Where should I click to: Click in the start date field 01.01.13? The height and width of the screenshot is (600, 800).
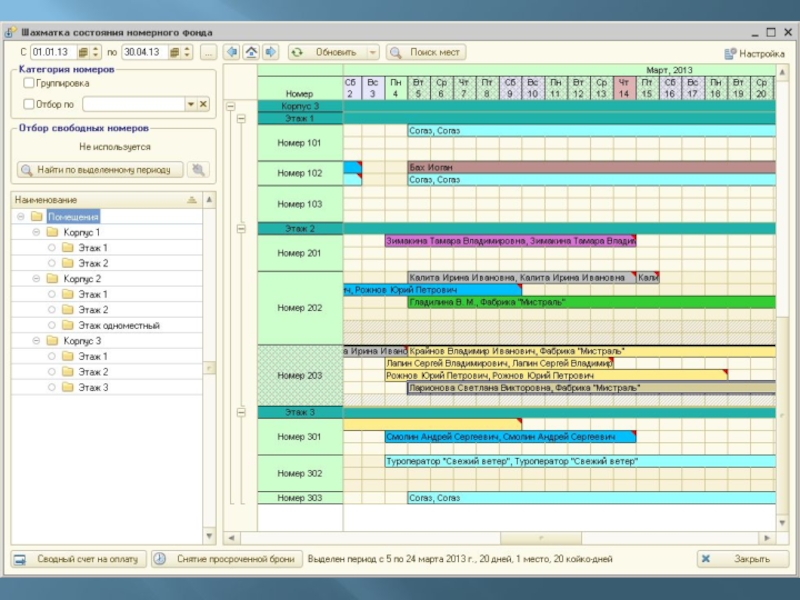pyautogui.click(x=51, y=52)
